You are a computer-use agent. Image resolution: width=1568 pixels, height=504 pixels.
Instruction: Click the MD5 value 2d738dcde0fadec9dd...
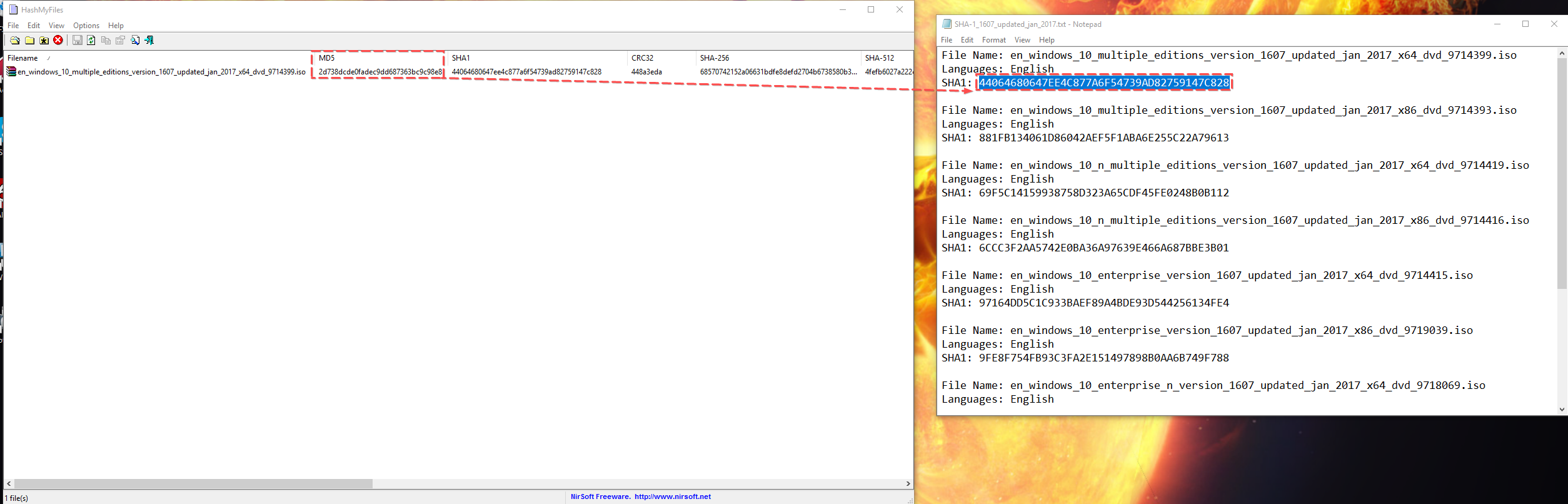(x=380, y=72)
